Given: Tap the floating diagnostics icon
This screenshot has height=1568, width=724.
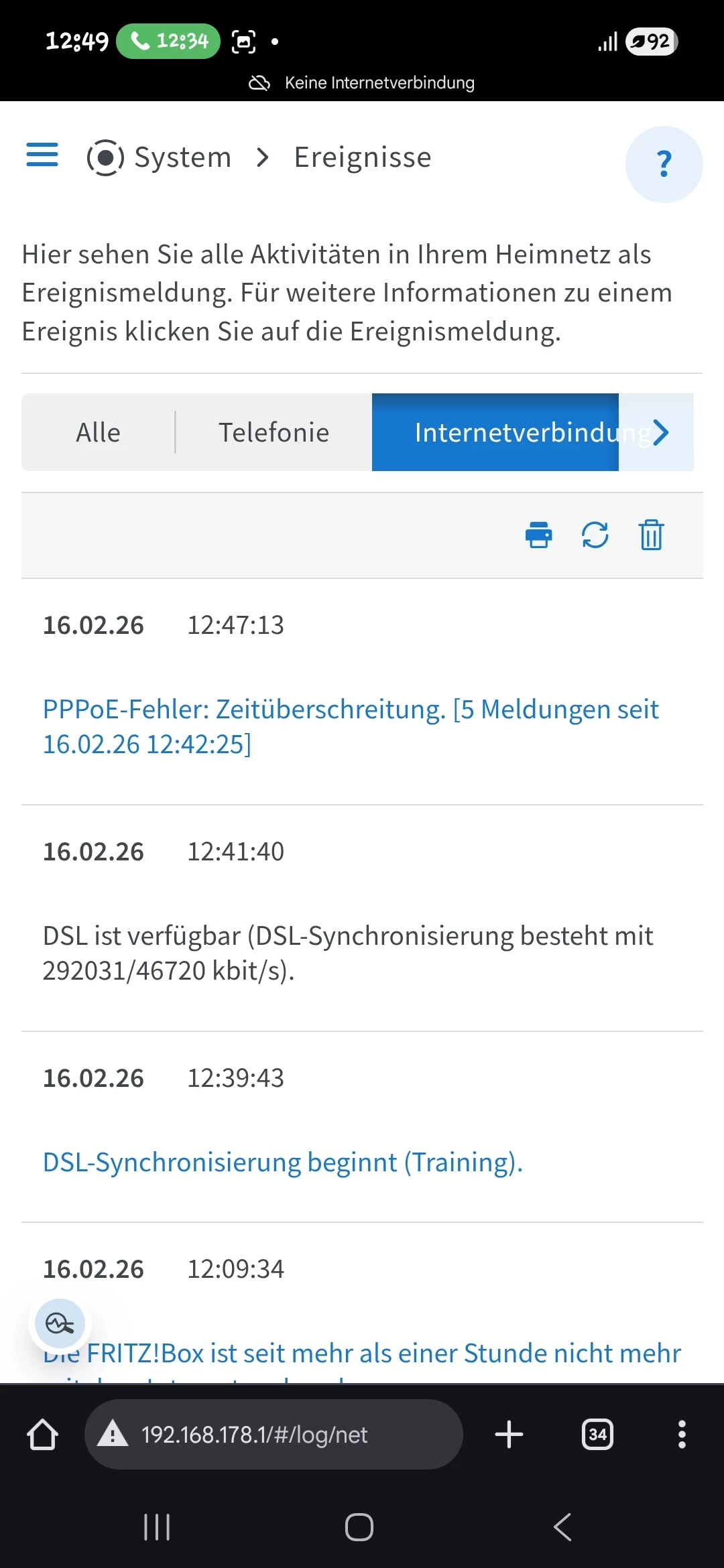Looking at the screenshot, I should (x=60, y=1323).
